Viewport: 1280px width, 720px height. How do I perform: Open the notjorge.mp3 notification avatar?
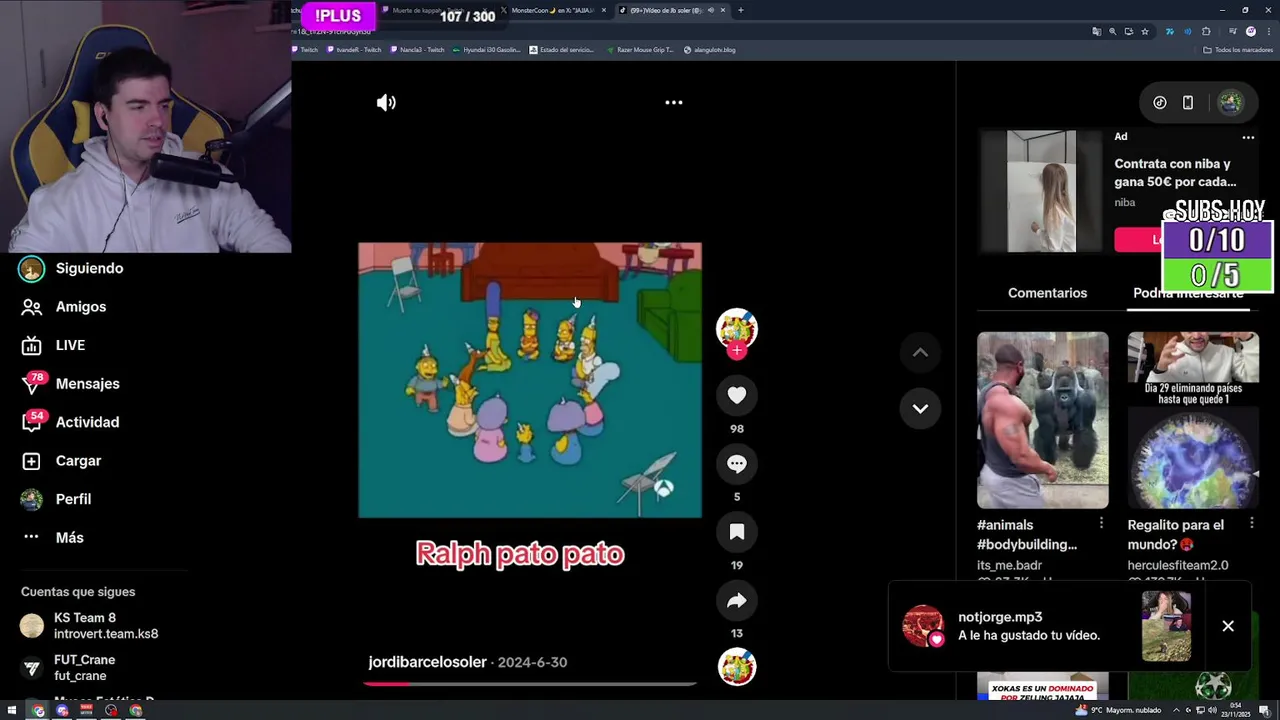click(x=922, y=626)
